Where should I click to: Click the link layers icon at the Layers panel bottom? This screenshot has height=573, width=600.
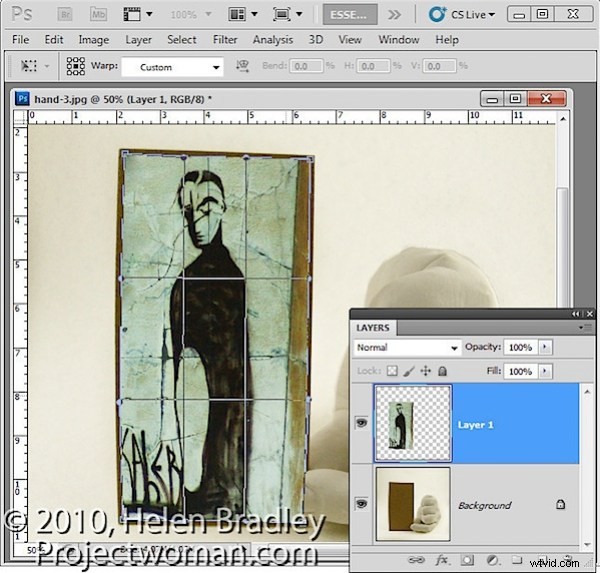click(416, 560)
